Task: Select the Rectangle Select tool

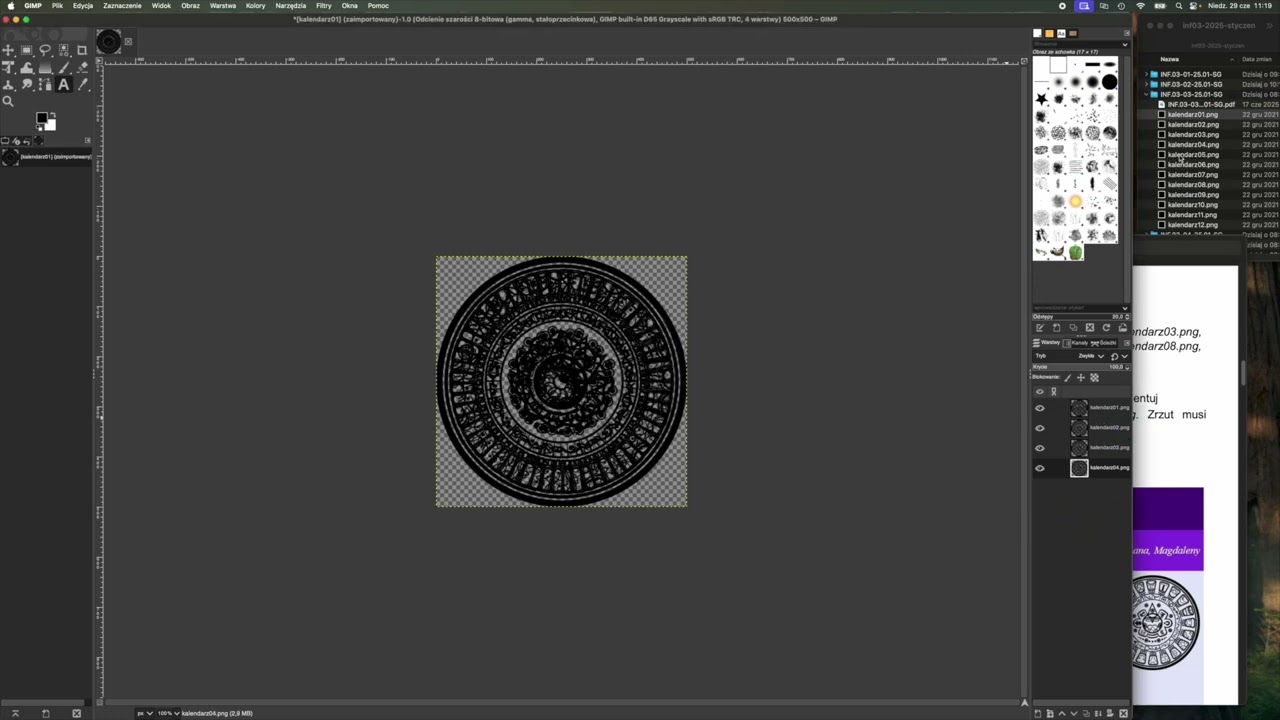Action: point(27,50)
